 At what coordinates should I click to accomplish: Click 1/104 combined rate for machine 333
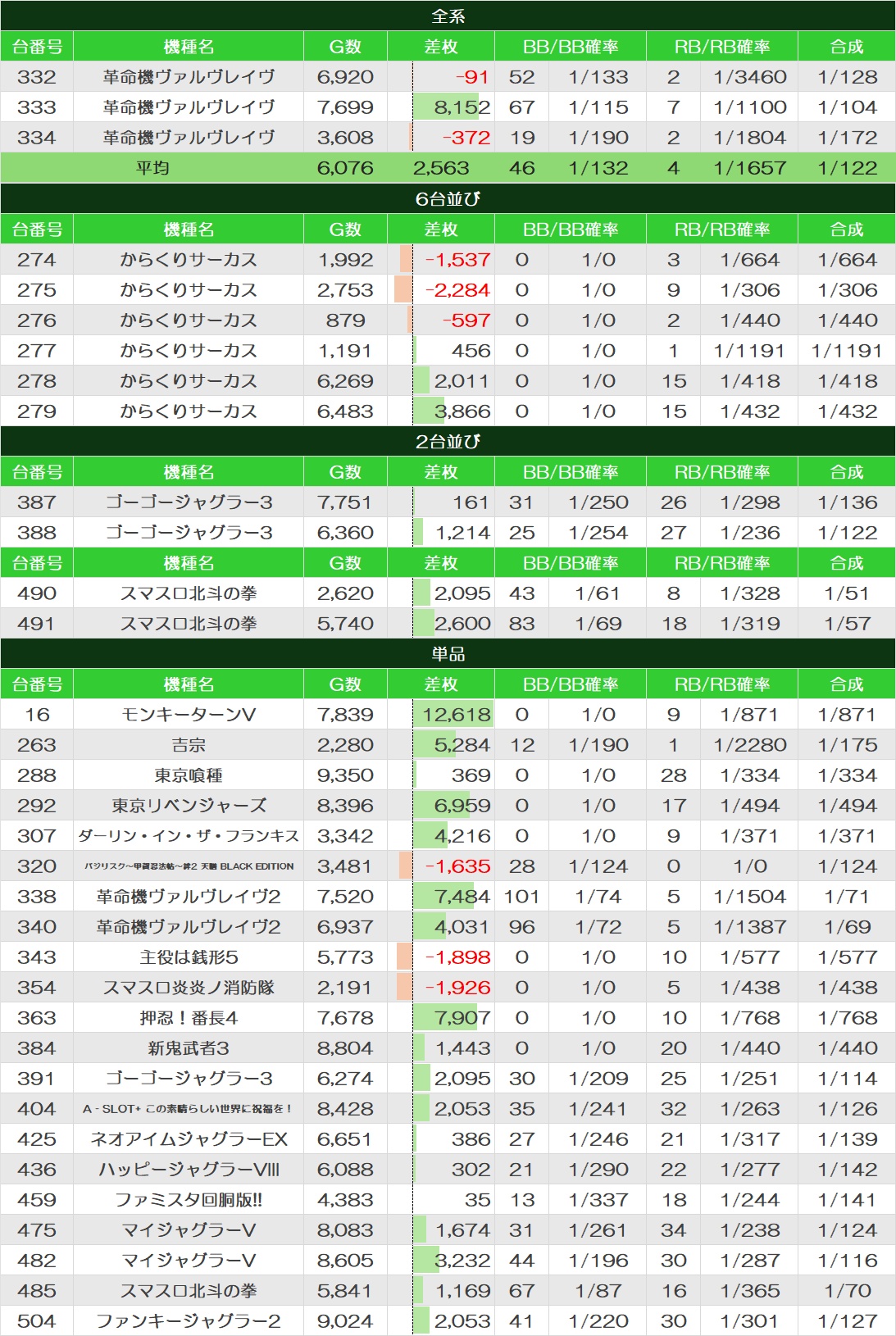click(x=847, y=107)
